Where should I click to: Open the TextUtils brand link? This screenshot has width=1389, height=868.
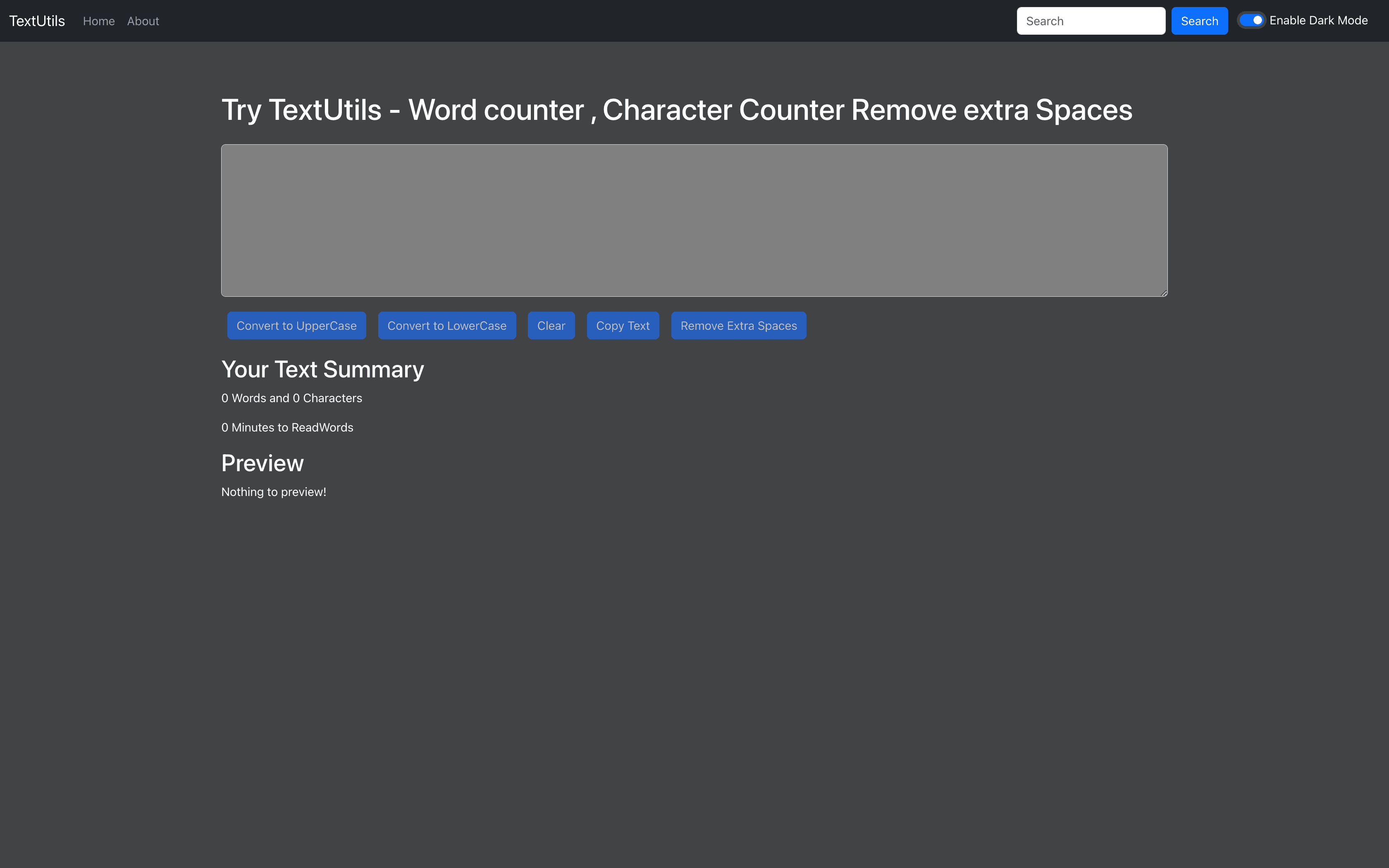(37, 21)
